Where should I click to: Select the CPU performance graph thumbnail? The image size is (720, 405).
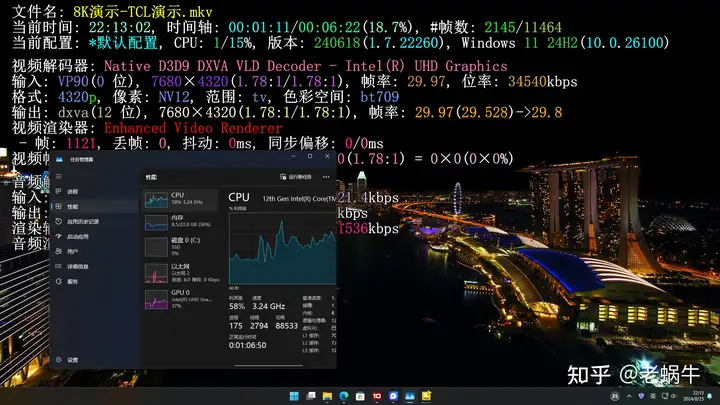[156, 200]
